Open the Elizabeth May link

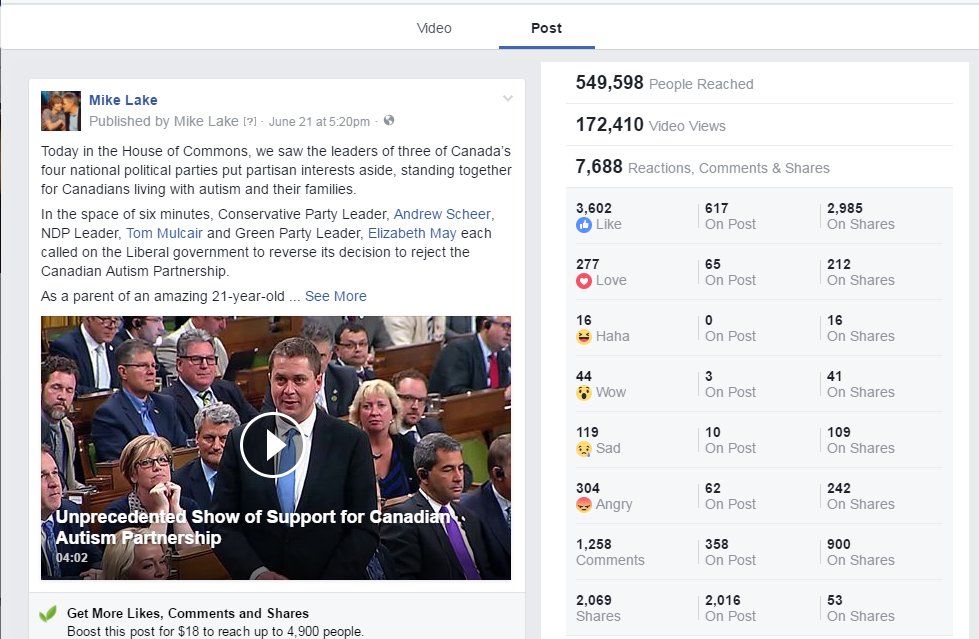click(x=412, y=234)
